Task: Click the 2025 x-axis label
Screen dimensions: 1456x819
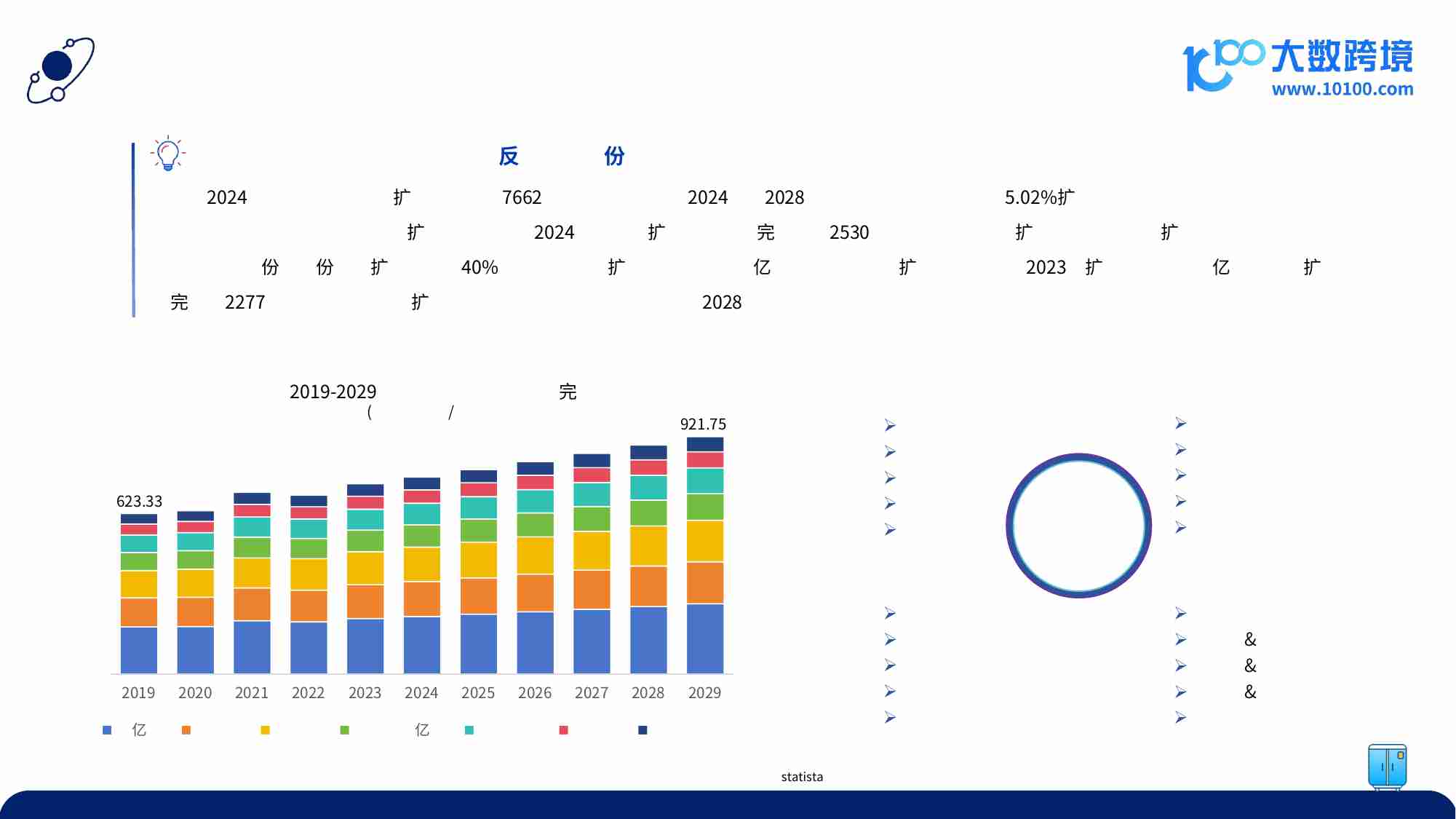Action: tap(478, 693)
